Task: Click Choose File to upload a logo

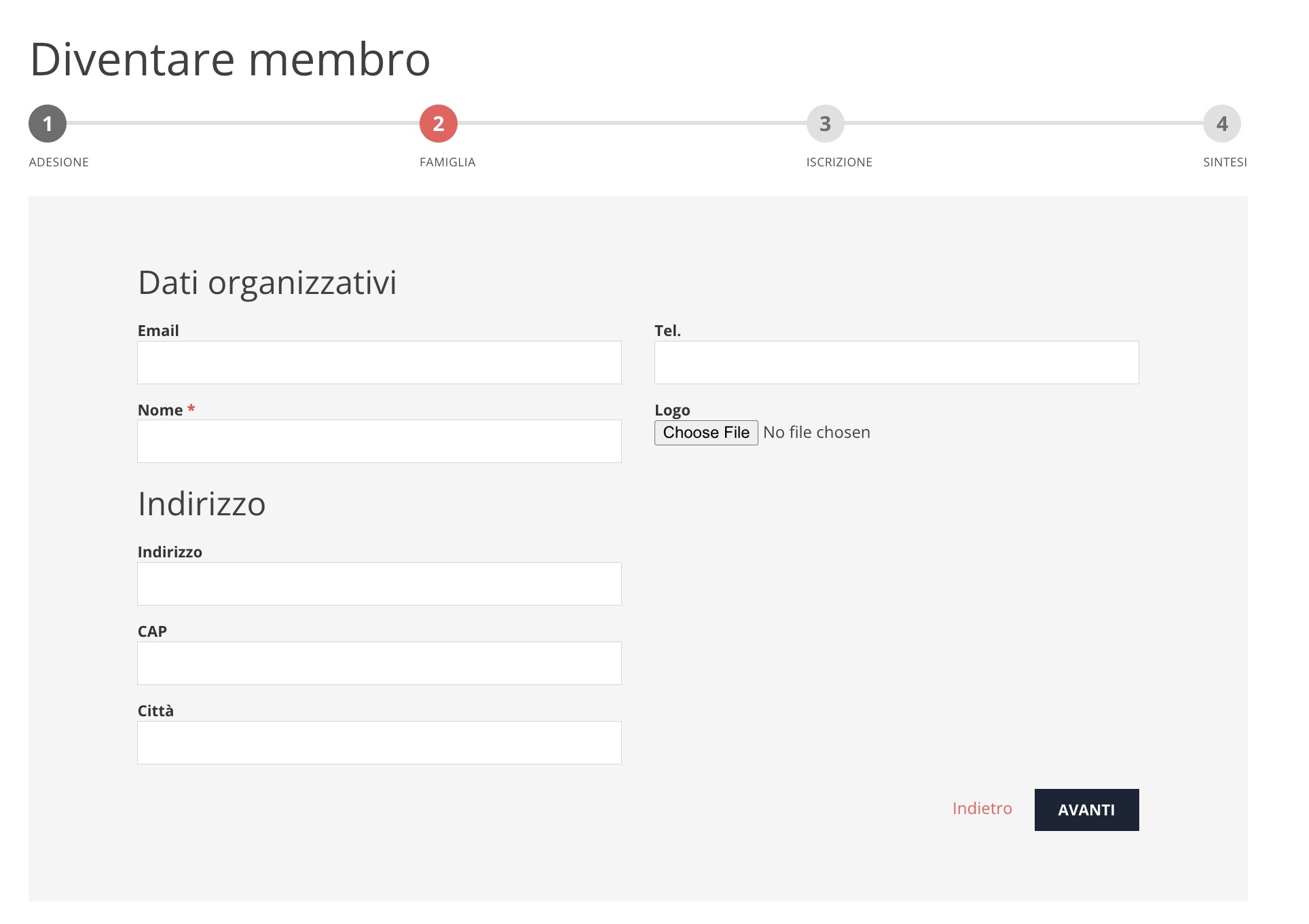Action: point(705,432)
